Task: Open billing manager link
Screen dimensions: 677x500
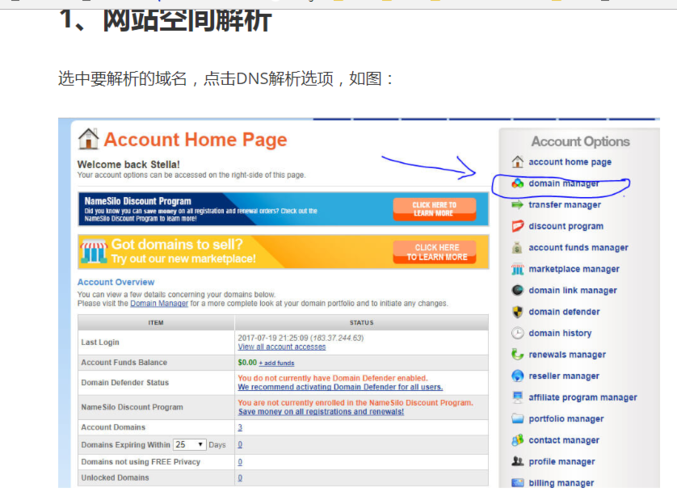Action: (x=561, y=483)
